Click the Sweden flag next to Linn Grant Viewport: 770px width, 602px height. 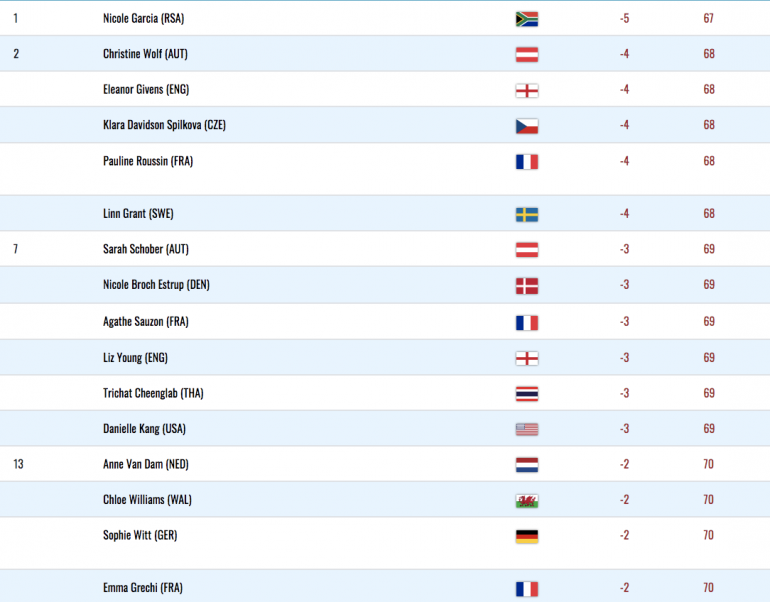point(527,215)
